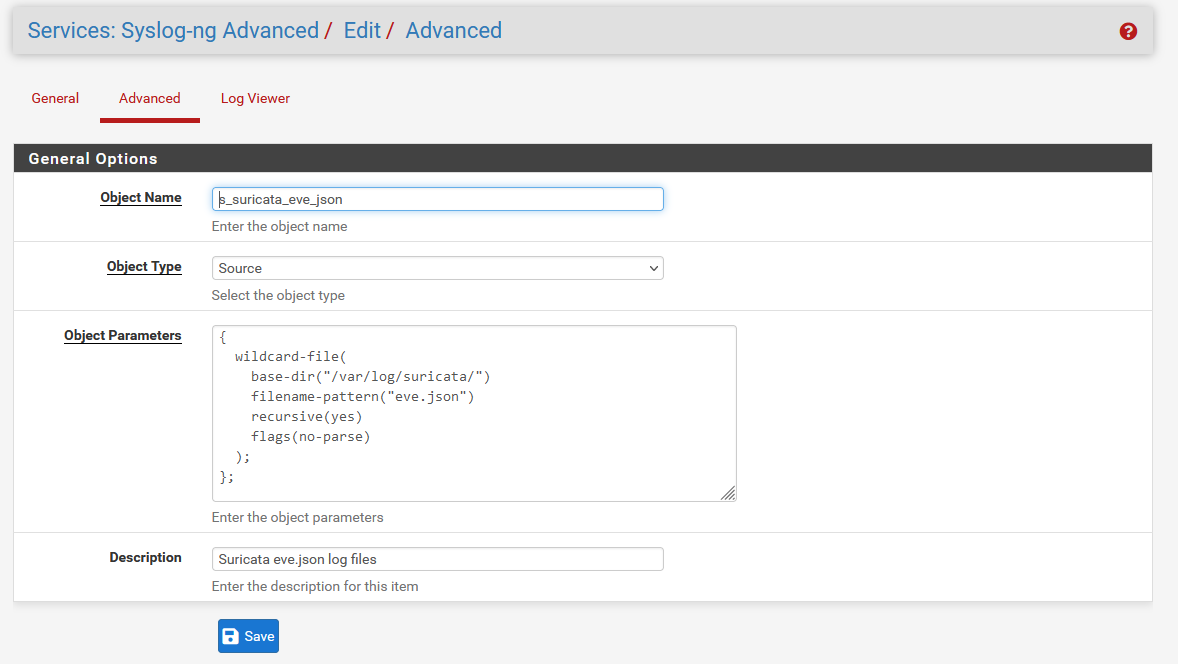Open the red help question mark icon

pos(1128,32)
